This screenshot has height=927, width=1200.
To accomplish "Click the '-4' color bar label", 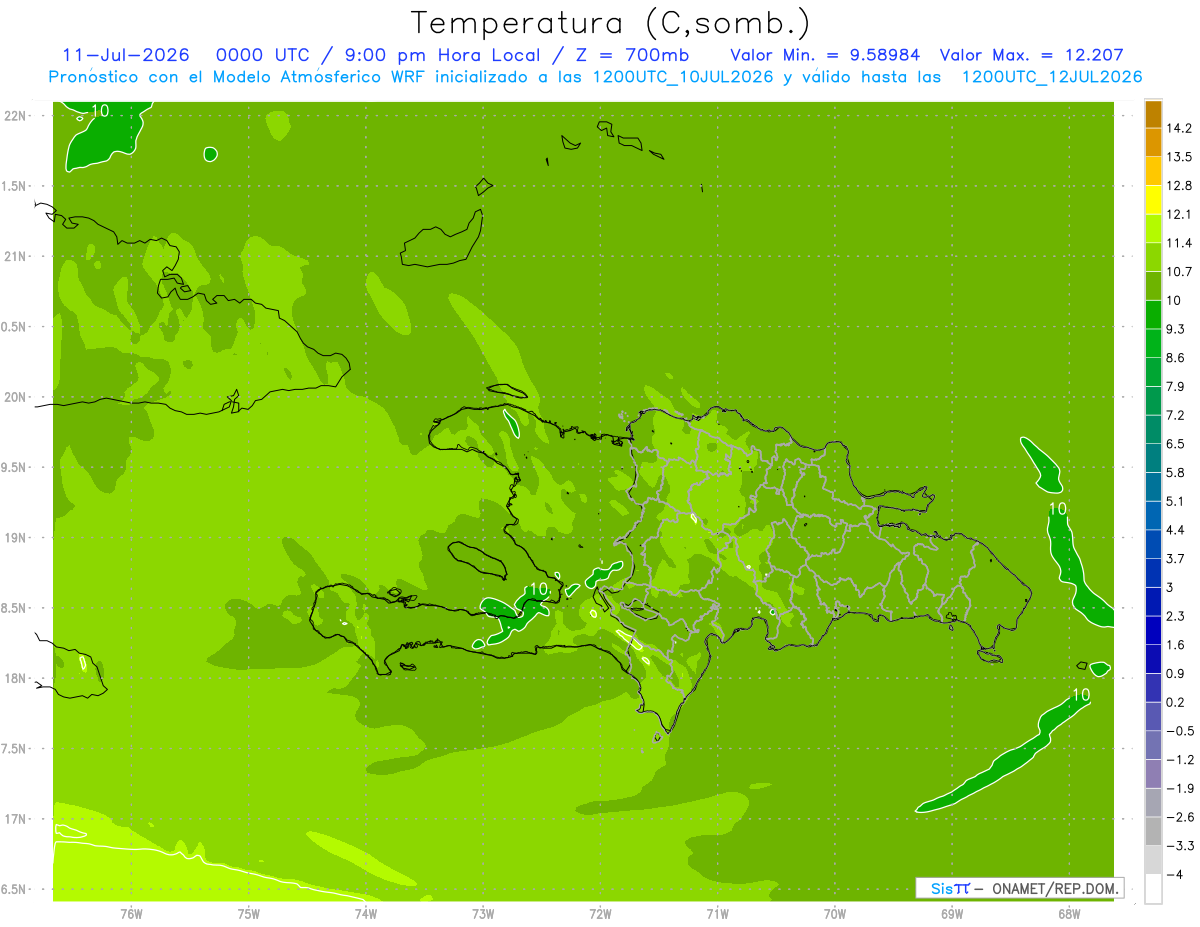I will click(1175, 875).
